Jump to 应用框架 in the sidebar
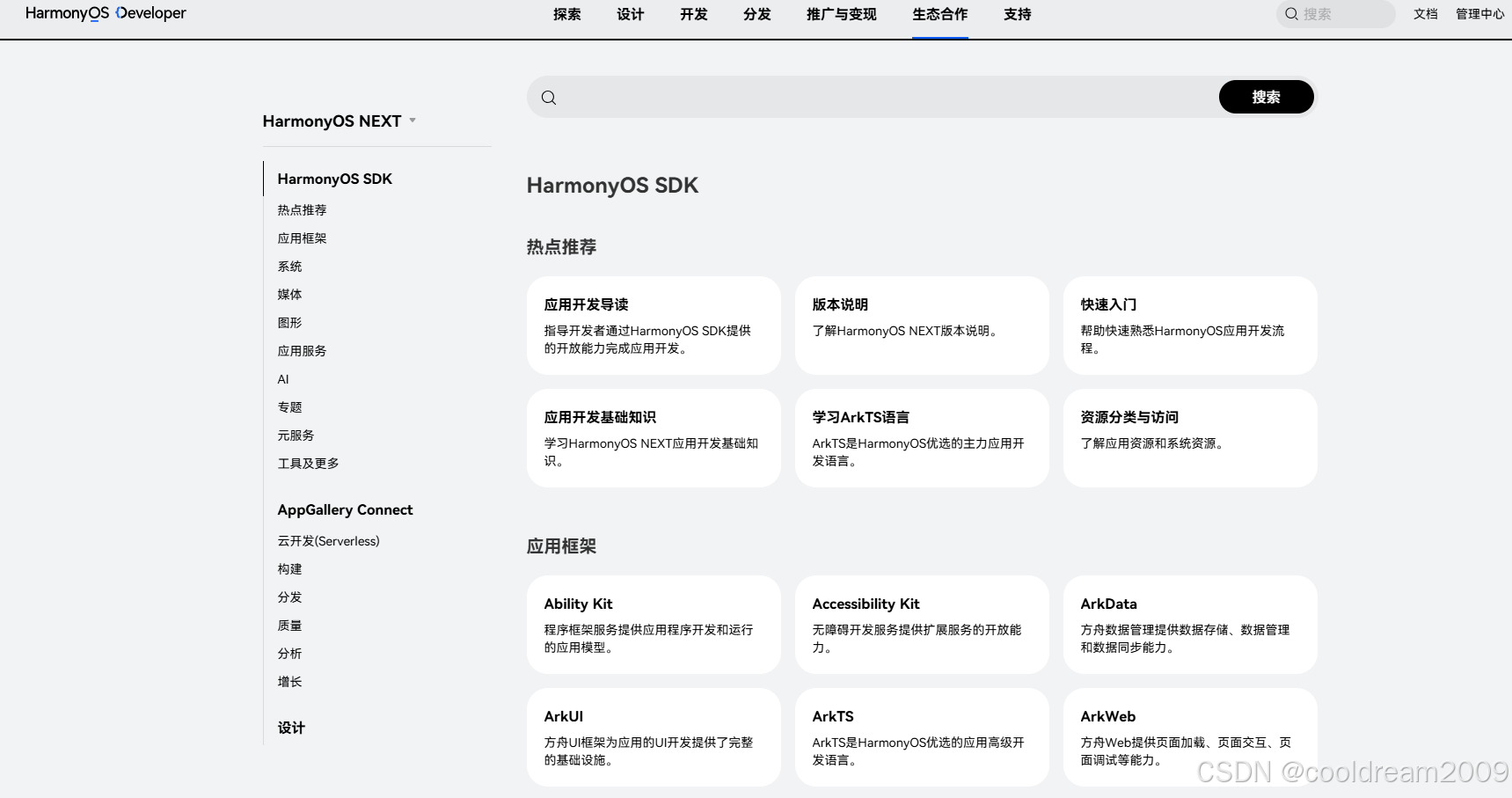This screenshot has height=798, width=1512. (x=302, y=238)
